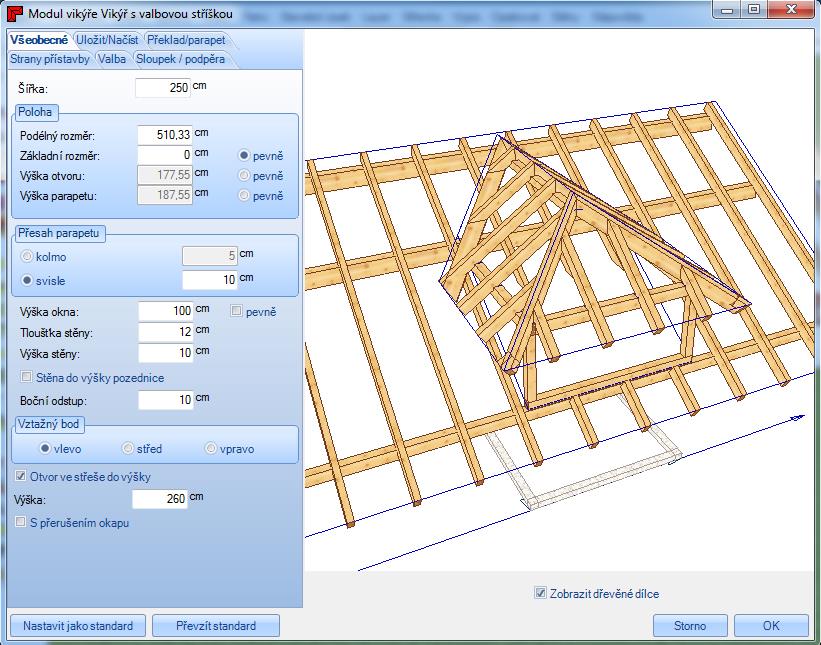
Task: Enable Stěna do výšky pozednice checkbox
Action: click(x=26, y=376)
